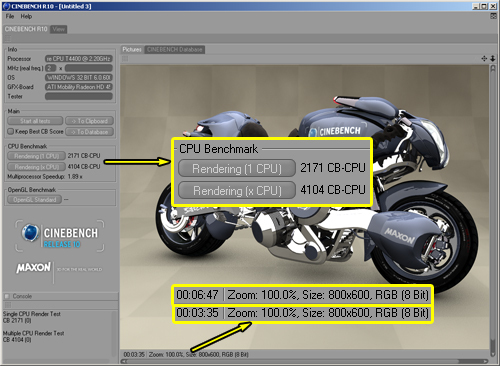Toggle the Console panel checkbox

tap(7, 296)
